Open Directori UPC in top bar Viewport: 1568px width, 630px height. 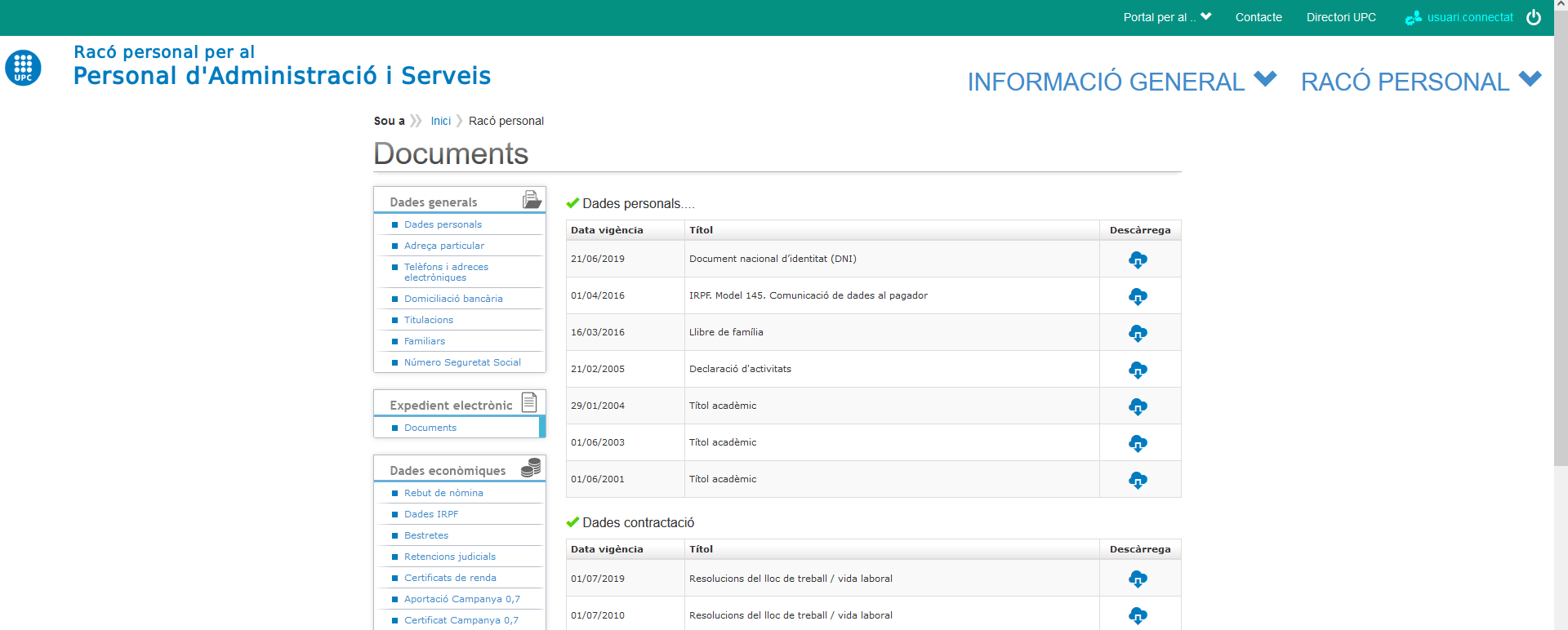click(1341, 17)
